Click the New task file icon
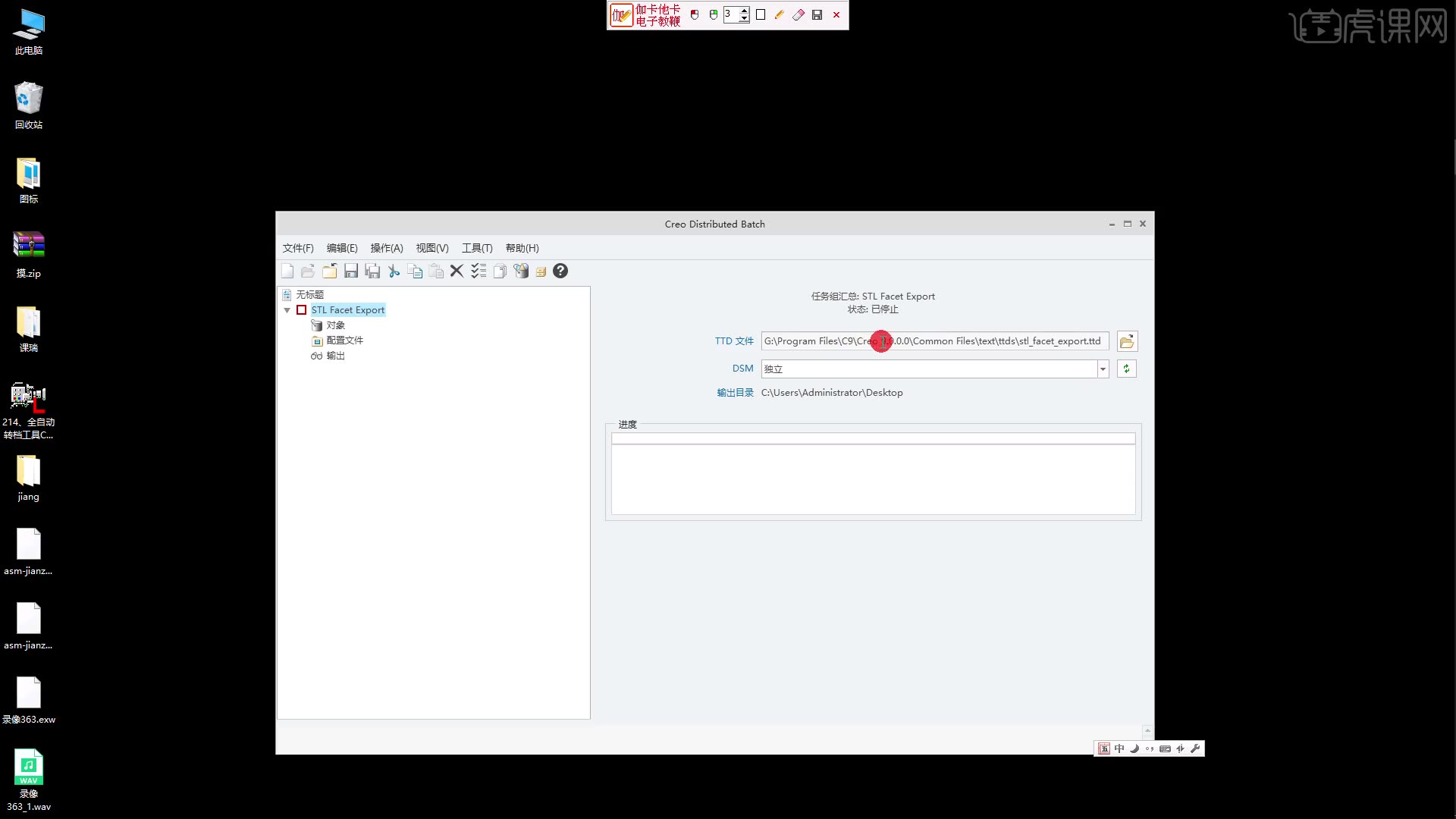Screen dimensions: 1456x819 tap(287, 271)
